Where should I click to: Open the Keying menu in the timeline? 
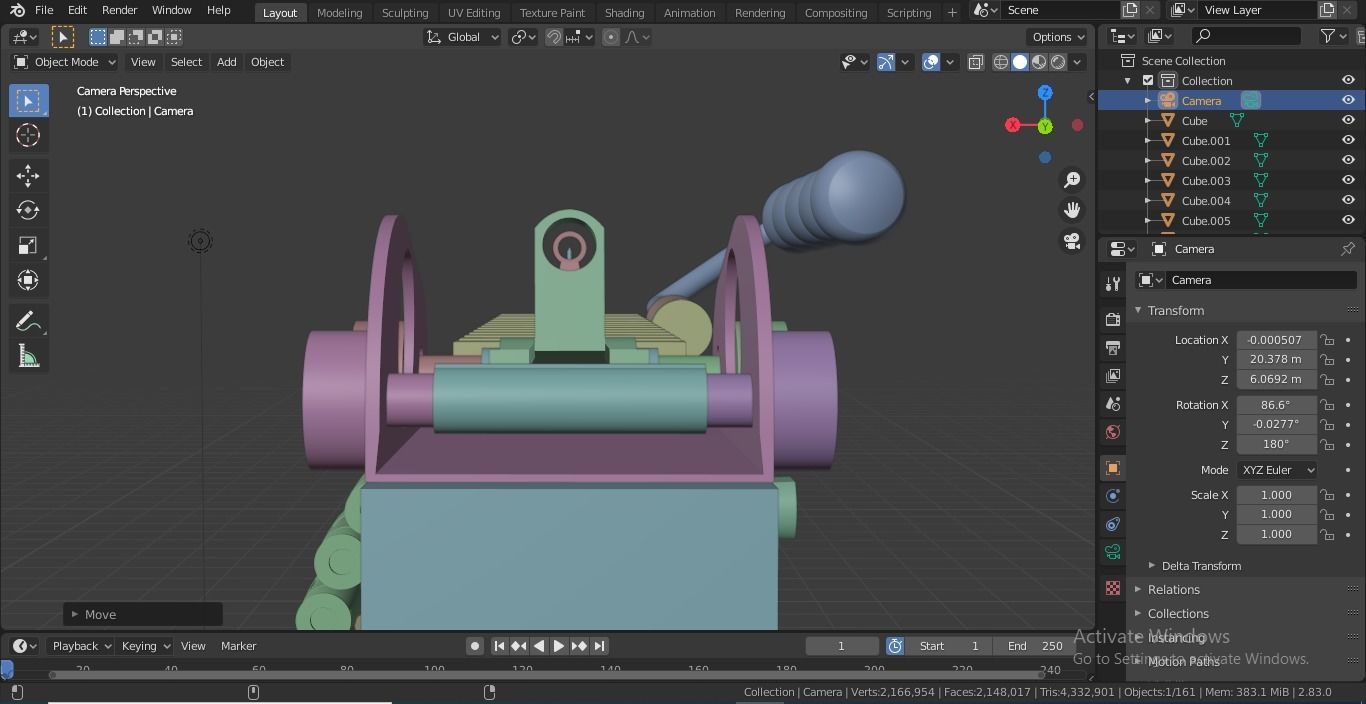coord(145,646)
